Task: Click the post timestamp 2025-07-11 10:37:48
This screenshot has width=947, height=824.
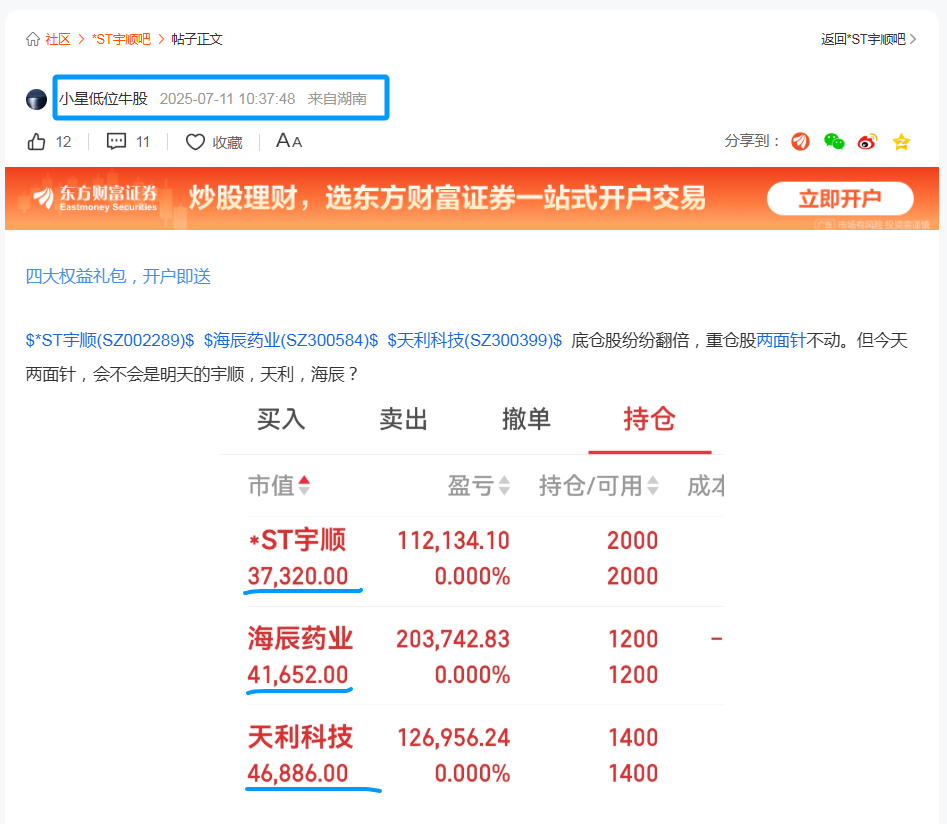Action: click(227, 98)
